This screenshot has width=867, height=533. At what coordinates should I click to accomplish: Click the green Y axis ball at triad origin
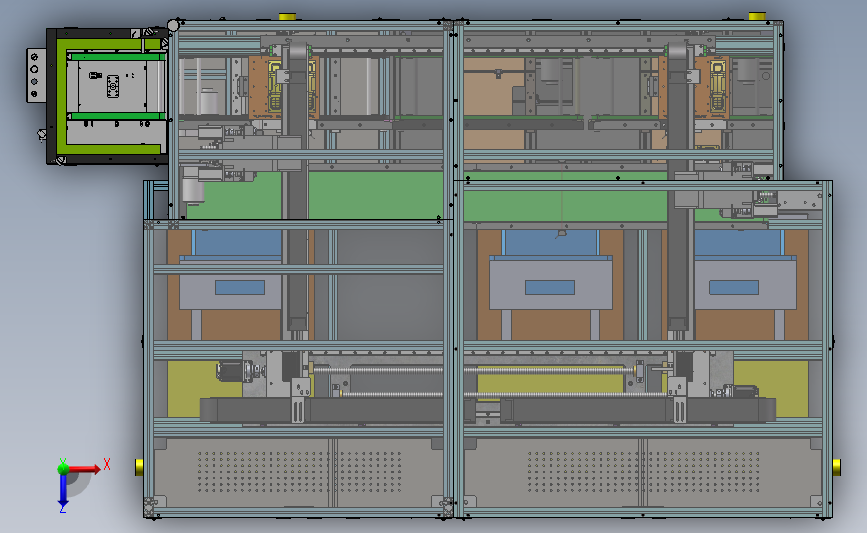click(x=63, y=469)
